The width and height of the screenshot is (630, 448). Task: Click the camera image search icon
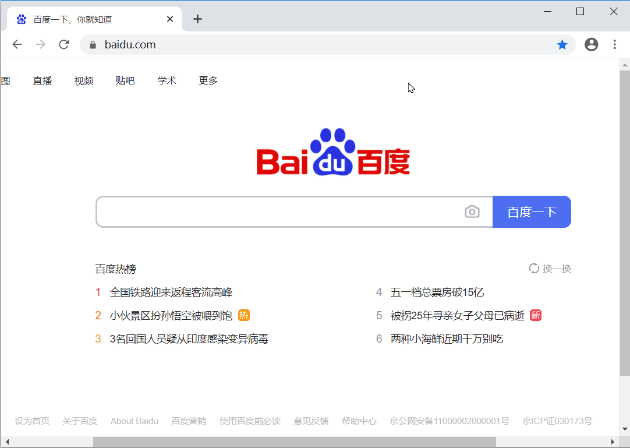472,211
